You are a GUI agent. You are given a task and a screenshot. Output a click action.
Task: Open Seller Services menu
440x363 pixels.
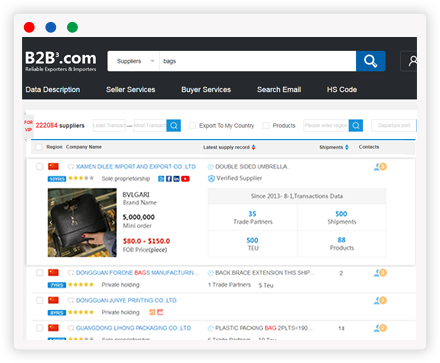tap(131, 89)
